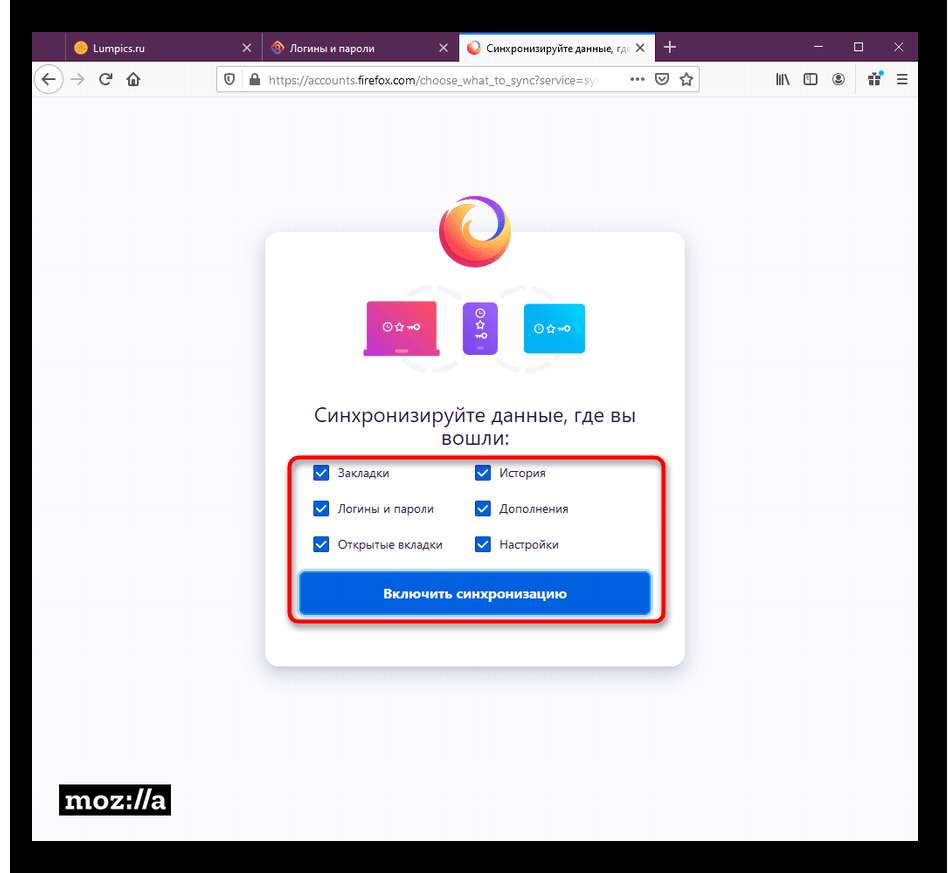Close the Синхронизируйте данные tab
950x873 pixels.
pyautogui.click(x=640, y=47)
